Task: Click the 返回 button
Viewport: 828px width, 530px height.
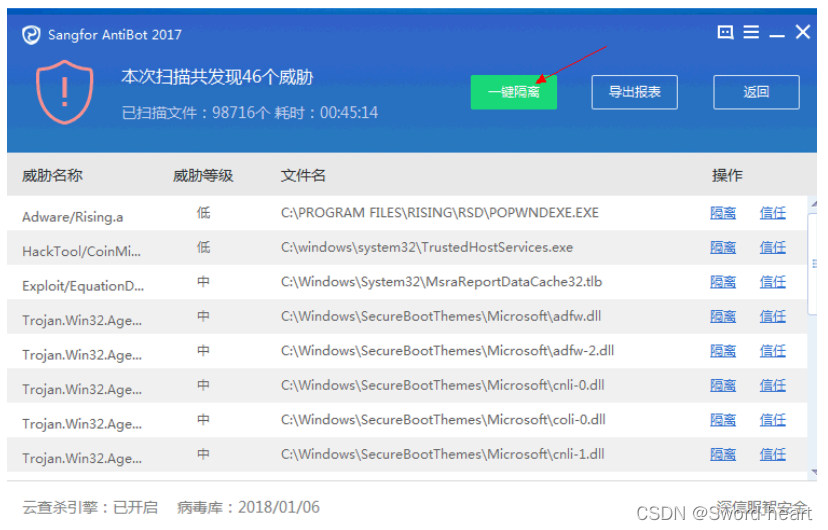Action: click(756, 92)
